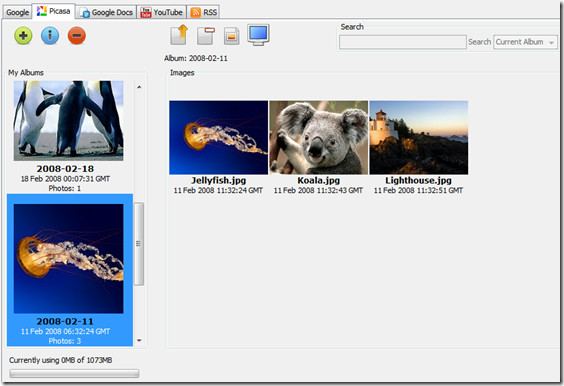Viewport: 564px width, 386px height.
Task: Click the albums list scroll up arrow
Action: tap(139, 87)
